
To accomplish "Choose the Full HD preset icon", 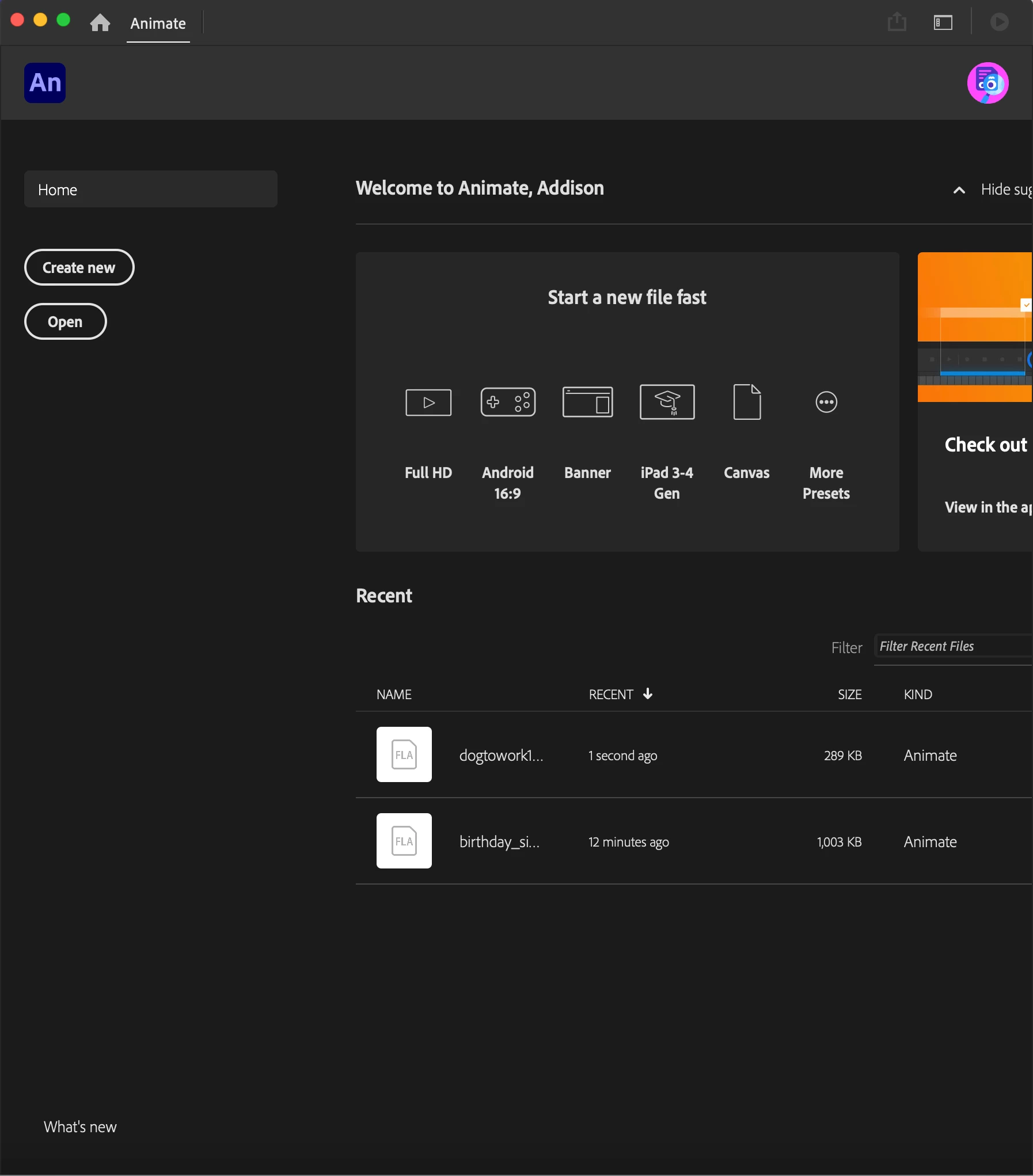I will [428, 402].
